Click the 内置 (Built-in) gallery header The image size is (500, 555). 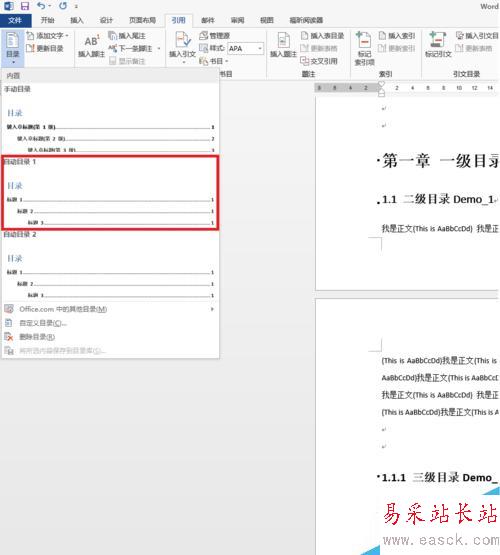(110, 76)
